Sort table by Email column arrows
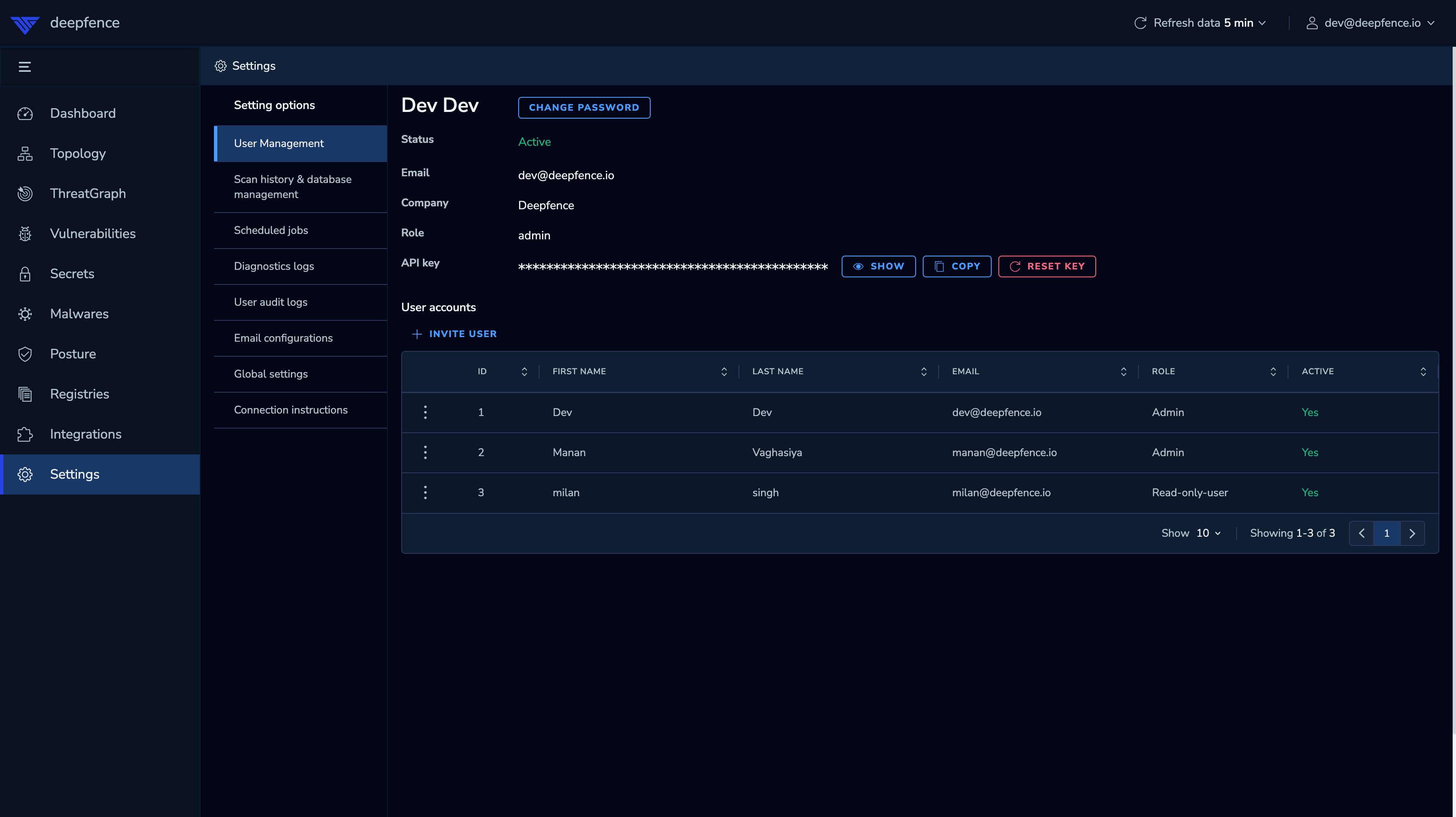The width and height of the screenshot is (1456, 817). 1123,372
